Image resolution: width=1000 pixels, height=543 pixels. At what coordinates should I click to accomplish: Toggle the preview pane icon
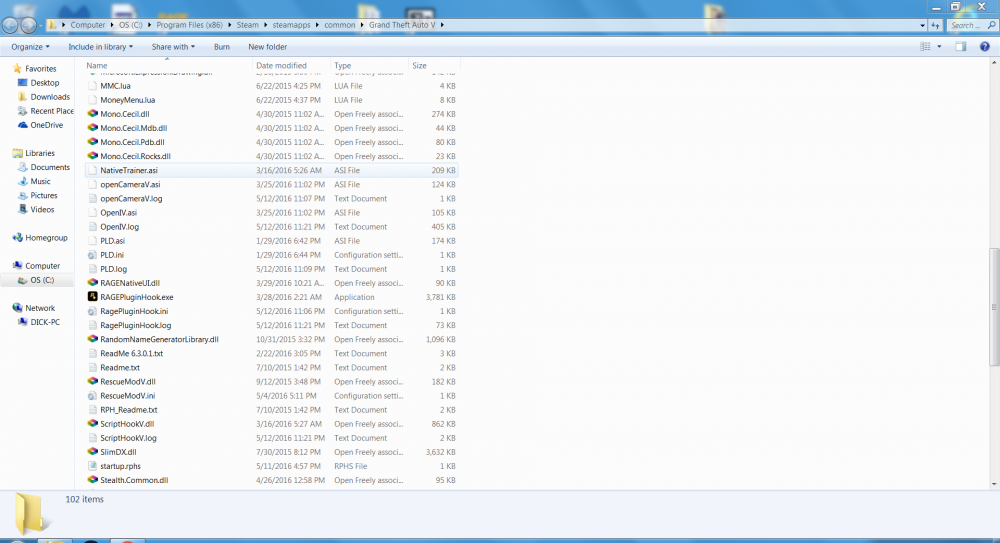point(960,47)
